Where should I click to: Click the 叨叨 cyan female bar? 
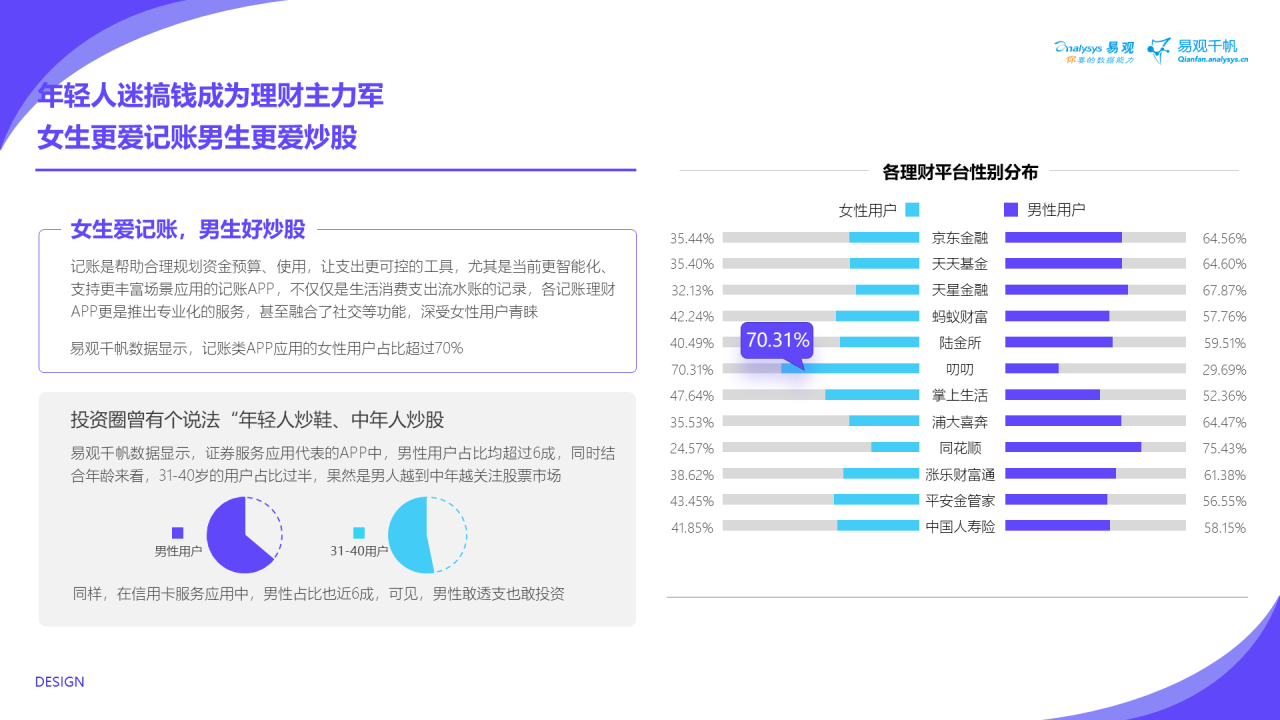850,368
